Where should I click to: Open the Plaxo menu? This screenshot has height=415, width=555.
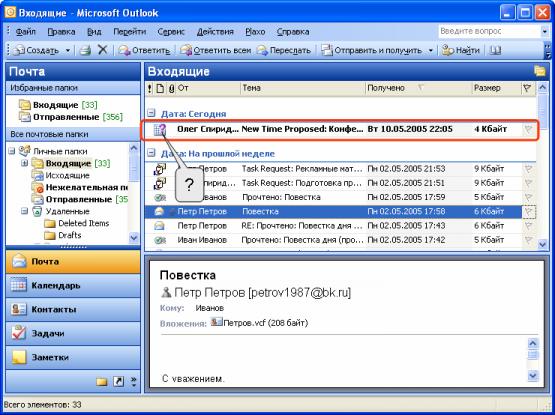click(x=255, y=32)
